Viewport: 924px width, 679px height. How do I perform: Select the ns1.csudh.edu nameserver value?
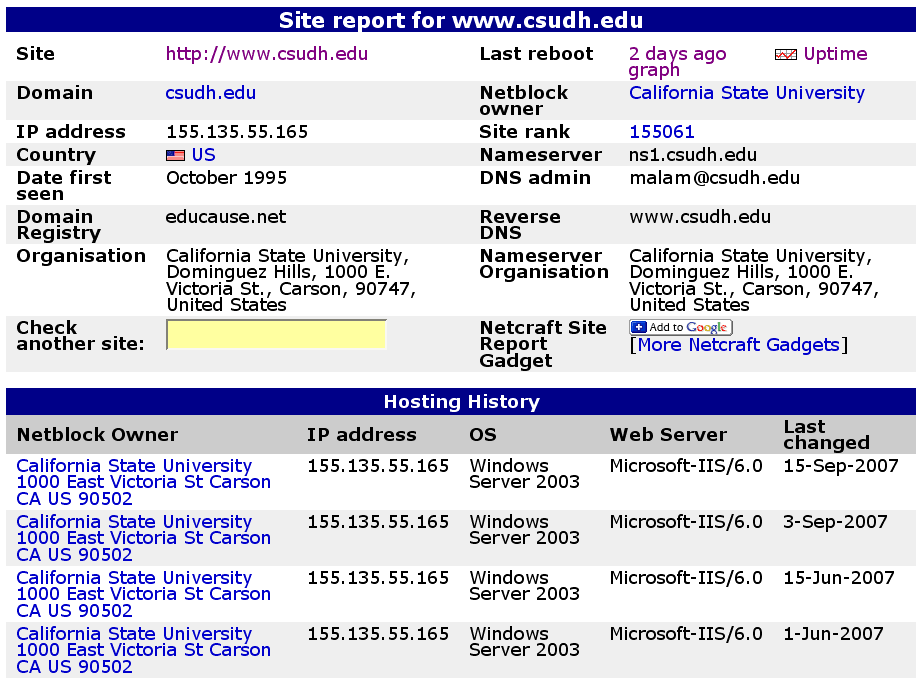(x=693, y=155)
